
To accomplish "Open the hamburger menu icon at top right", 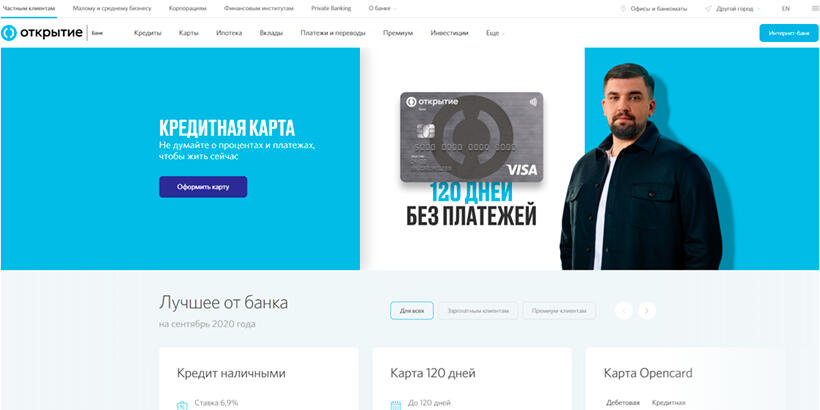I will pos(814,8).
